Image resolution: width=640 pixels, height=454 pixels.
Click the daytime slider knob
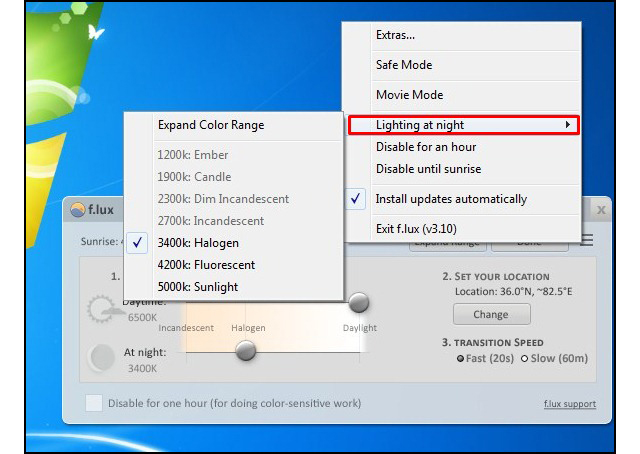[x=359, y=303]
